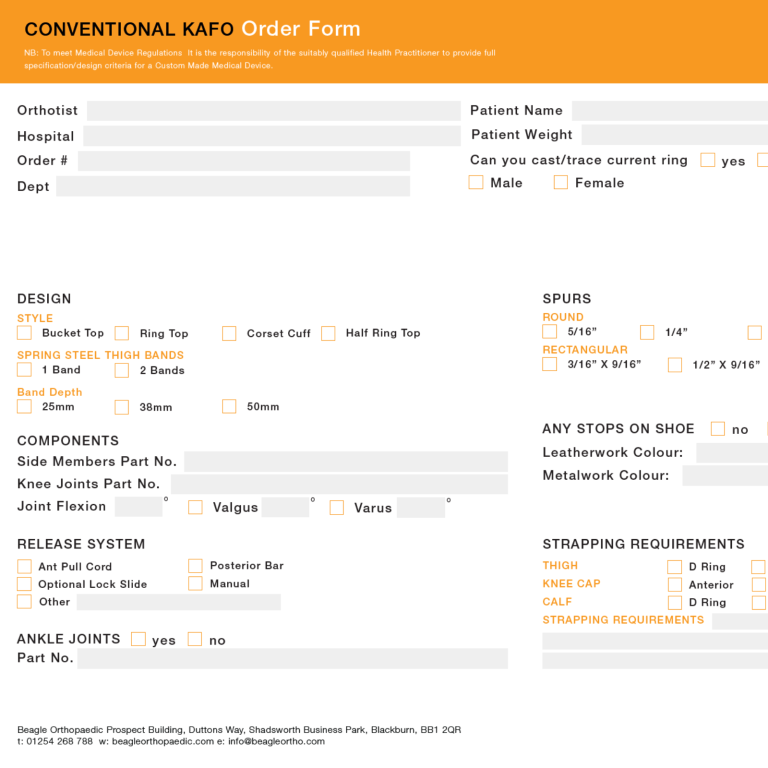Image resolution: width=768 pixels, height=768 pixels.
Task: Tick the 5/16" round spur checkbox
Action: pyautogui.click(x=550, y=332)
